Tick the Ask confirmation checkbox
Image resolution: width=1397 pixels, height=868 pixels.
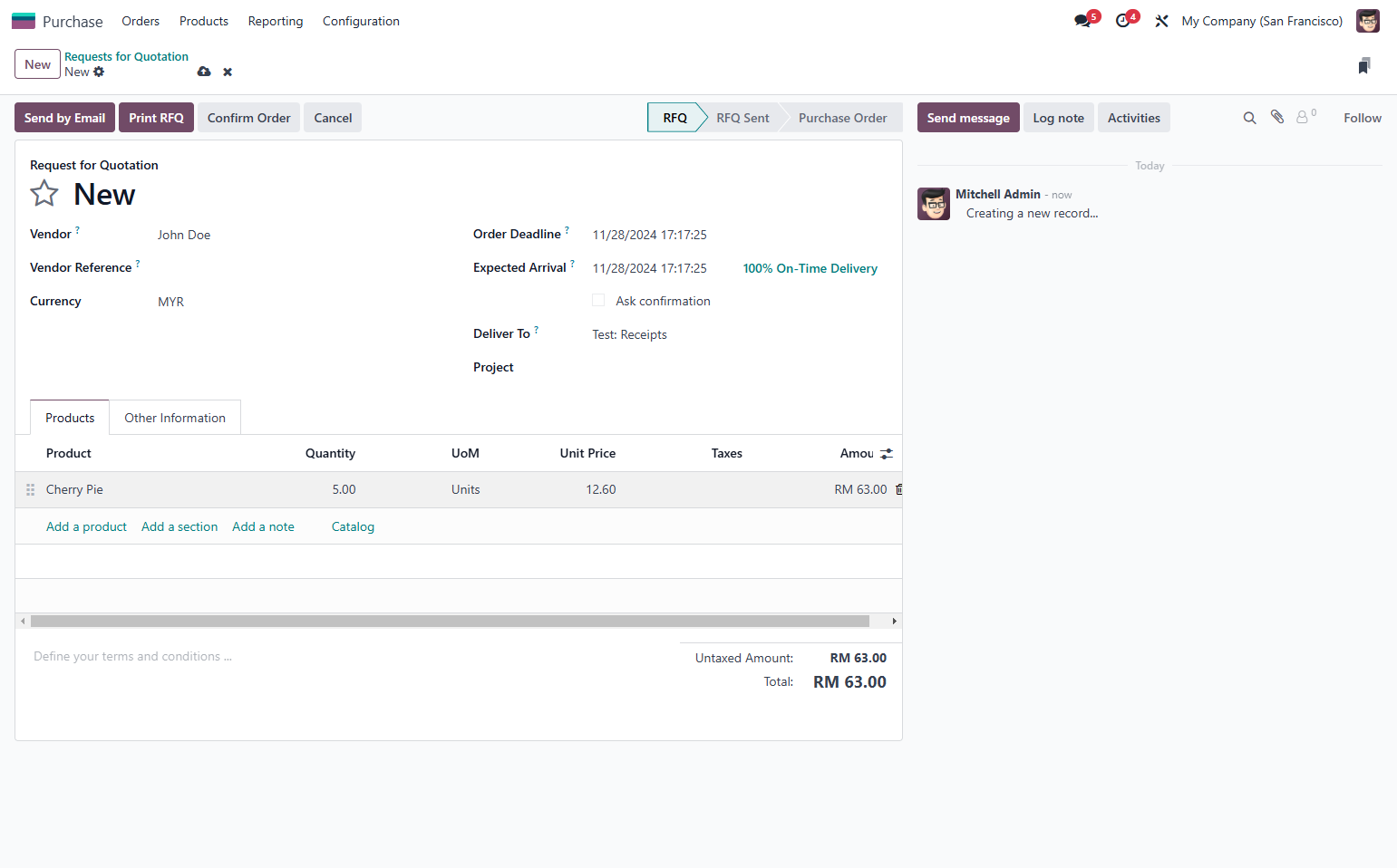tap(598, 301)
